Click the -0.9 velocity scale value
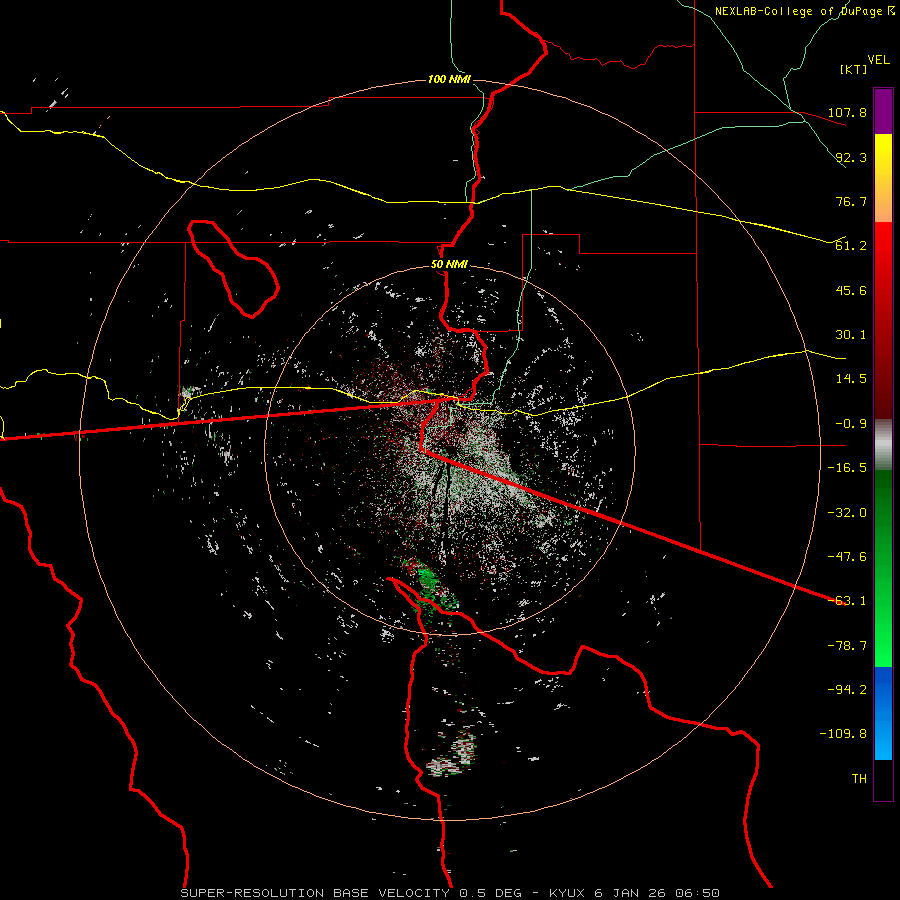 851,424
